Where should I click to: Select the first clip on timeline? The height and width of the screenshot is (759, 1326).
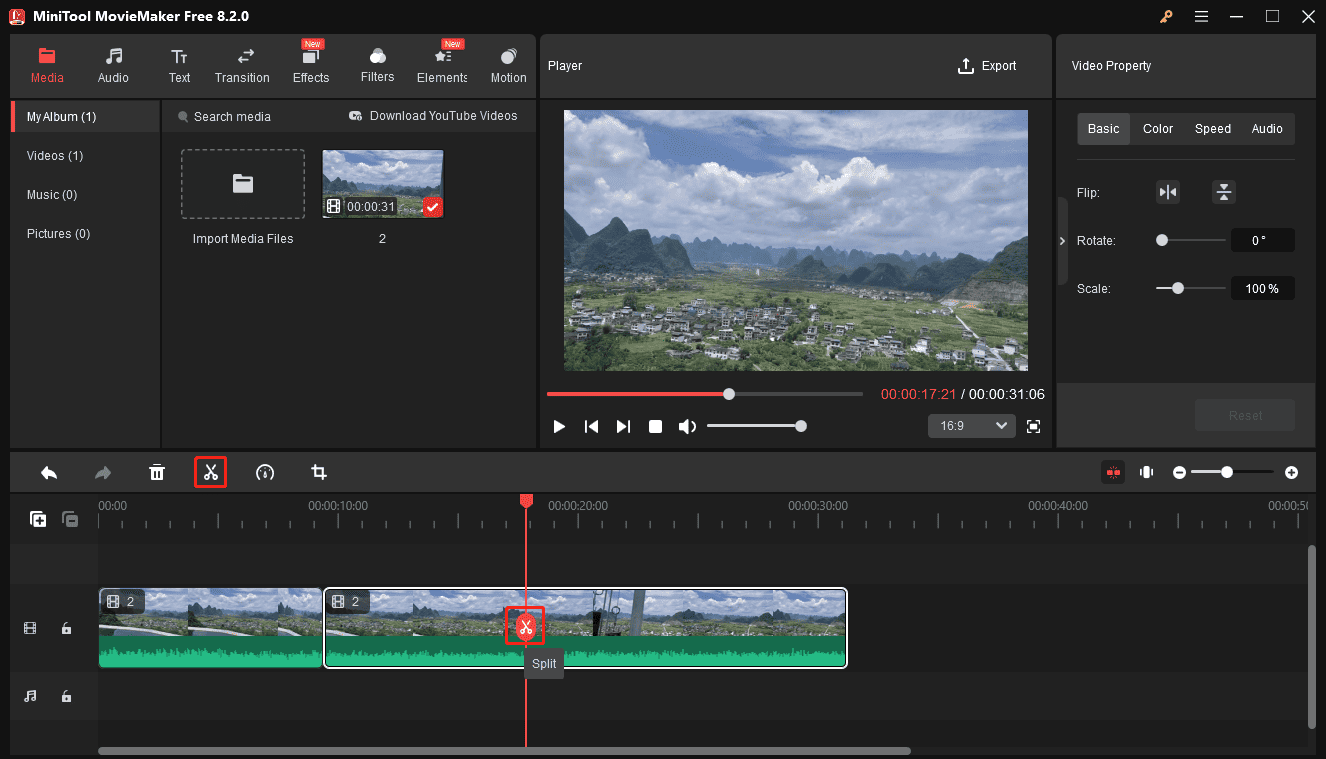click(211, 628)
